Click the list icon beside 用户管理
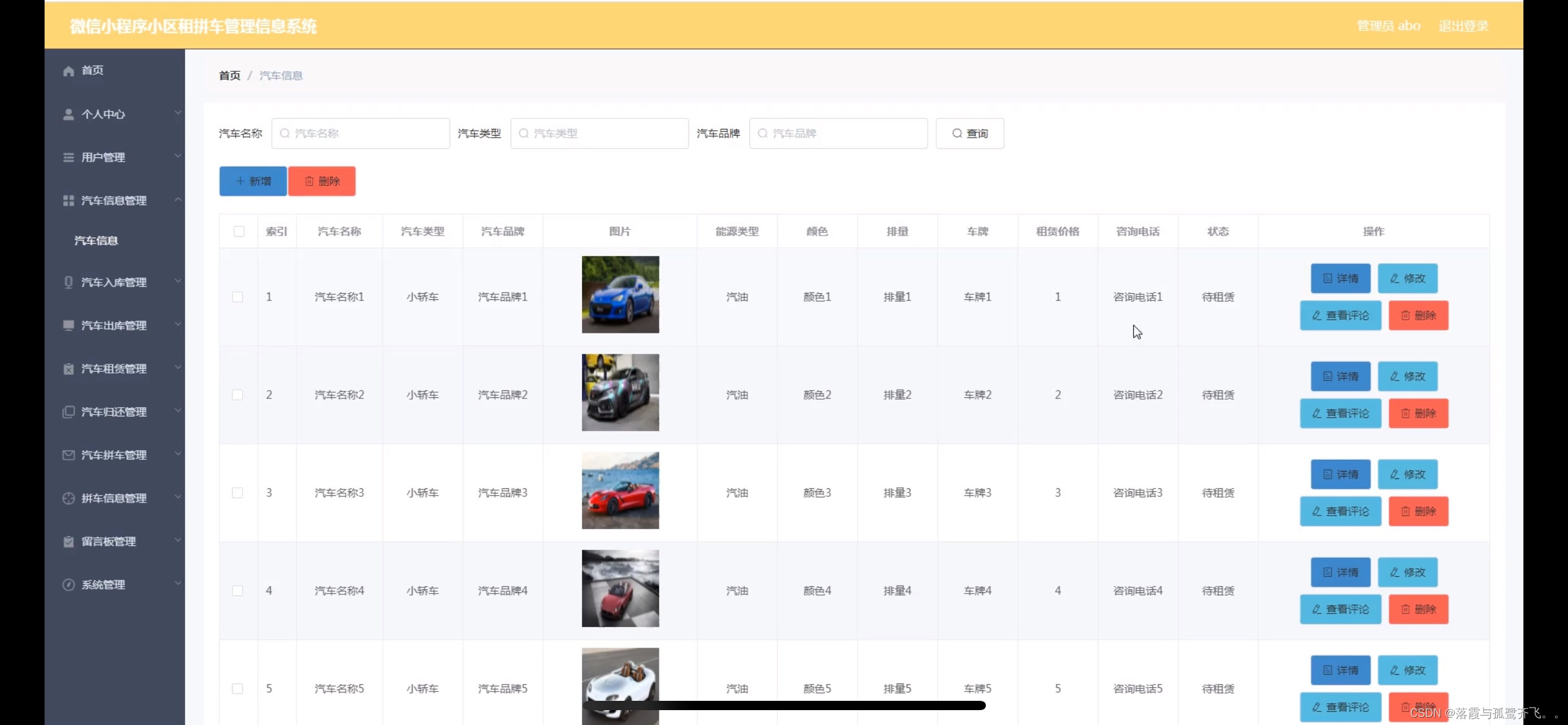This screenshot has height=725, width=1568. click(x=68, y=157)
